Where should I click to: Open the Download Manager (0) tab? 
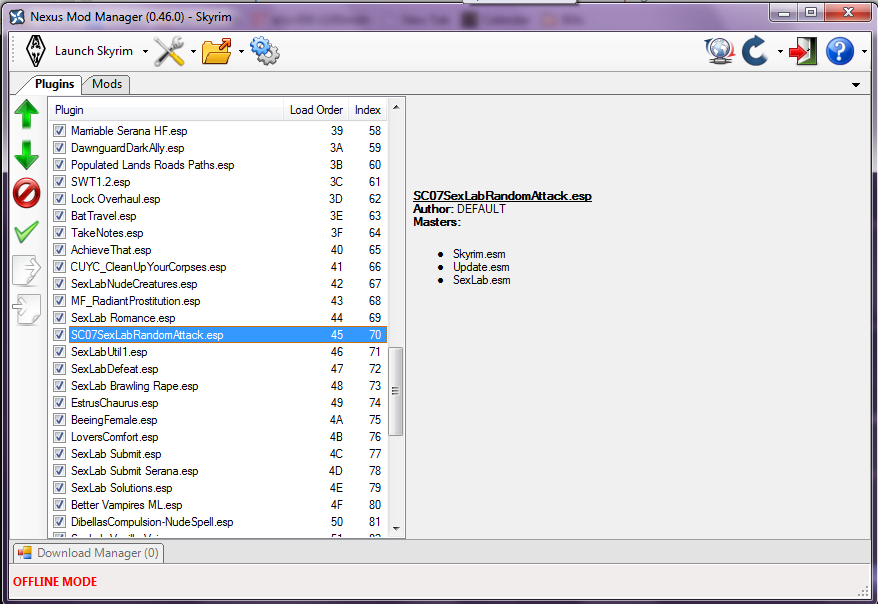(x=88, y=553)
